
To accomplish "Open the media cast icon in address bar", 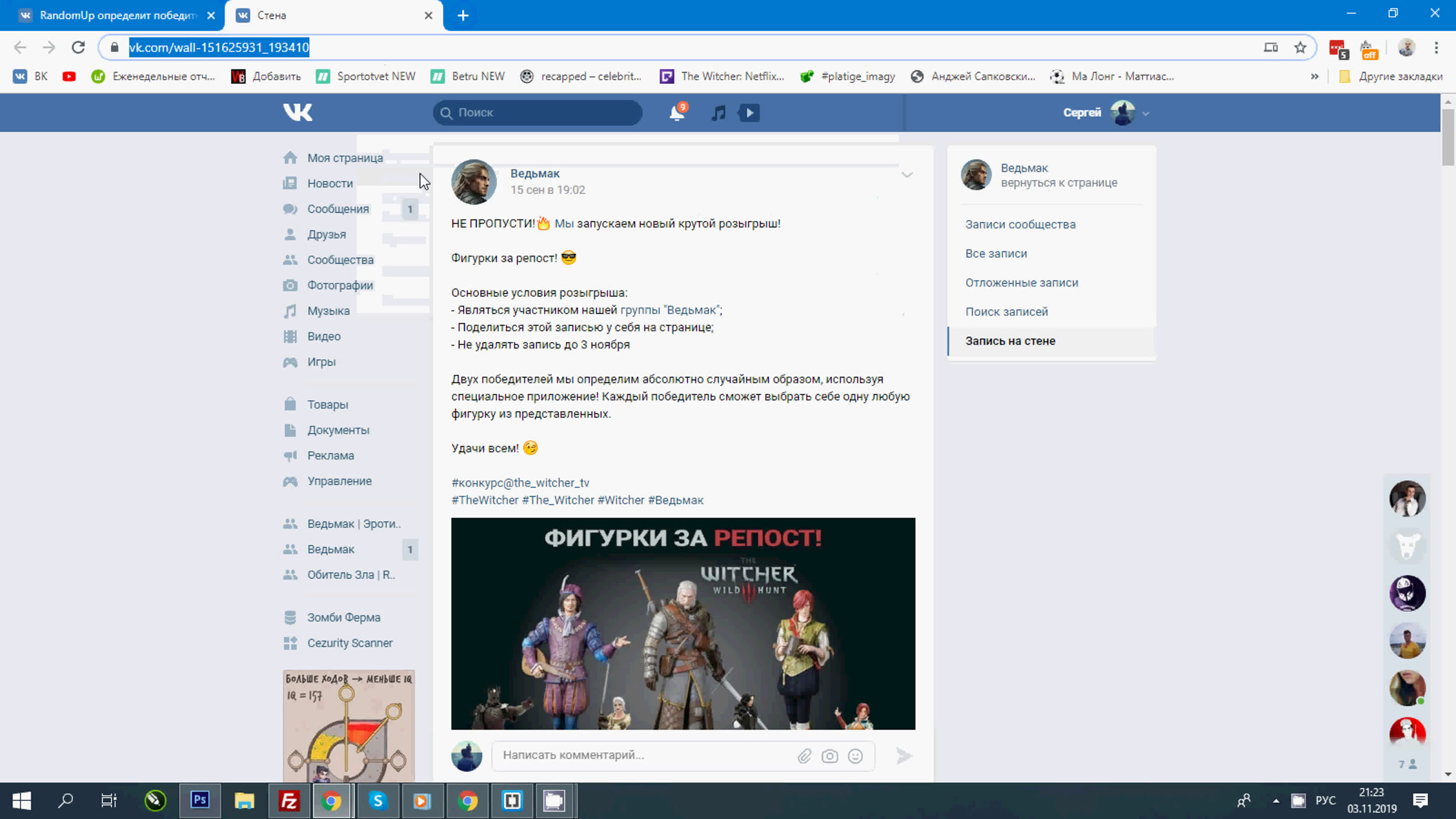I will click(x=1270, y=48).
